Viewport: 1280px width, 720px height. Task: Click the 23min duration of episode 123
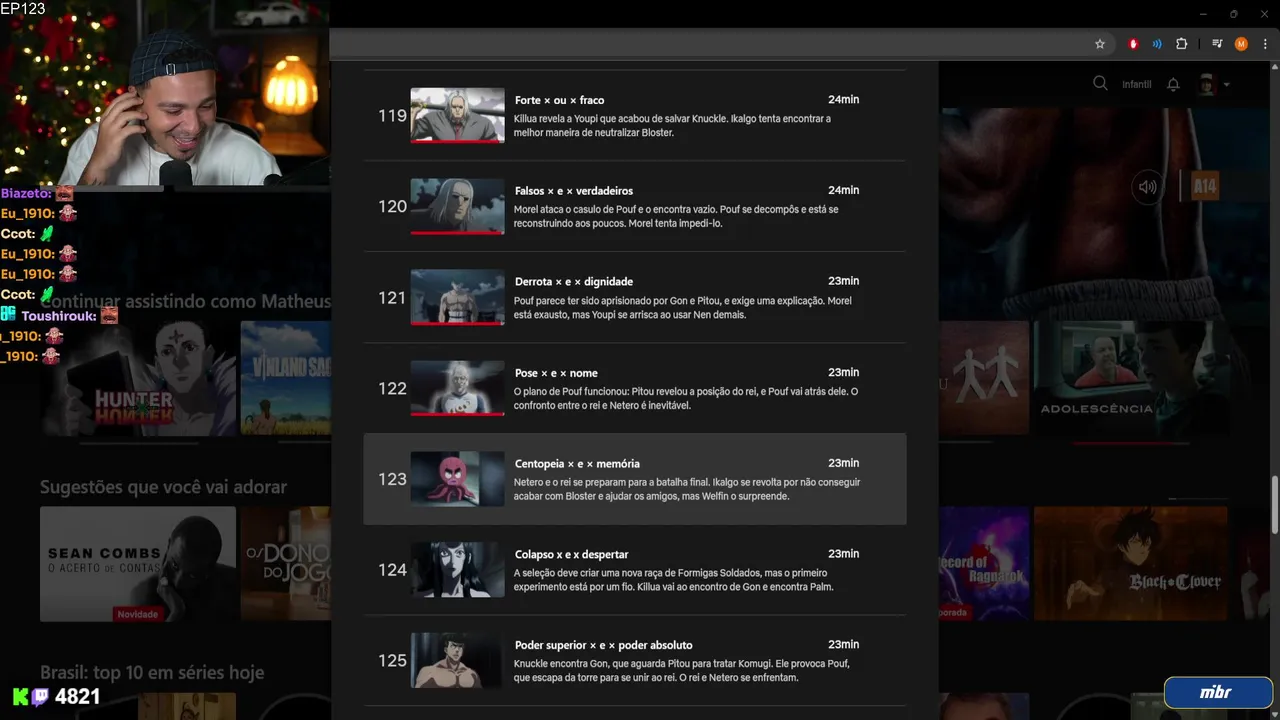[x=843, y=463]
